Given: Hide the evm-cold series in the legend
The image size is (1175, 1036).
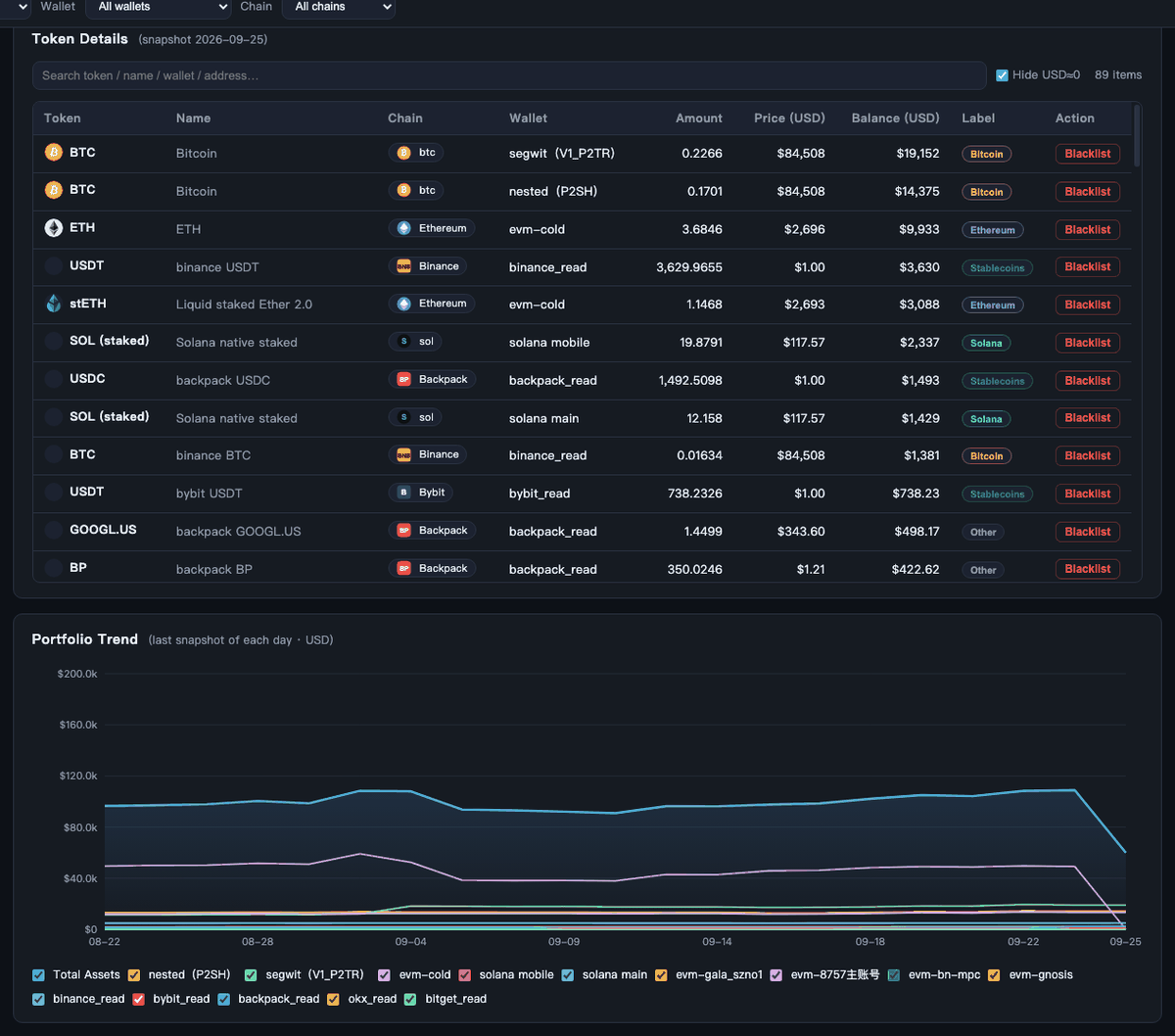Looking at the screenshot, I should pyautogui.click(x=384, y=975).
